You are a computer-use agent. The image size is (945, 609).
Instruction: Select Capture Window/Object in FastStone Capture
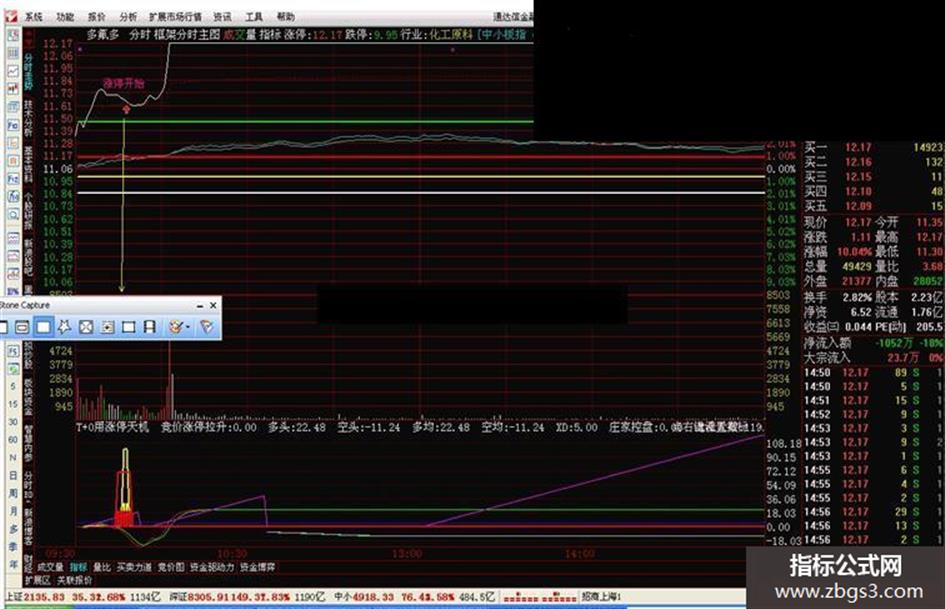coord(22,327)
